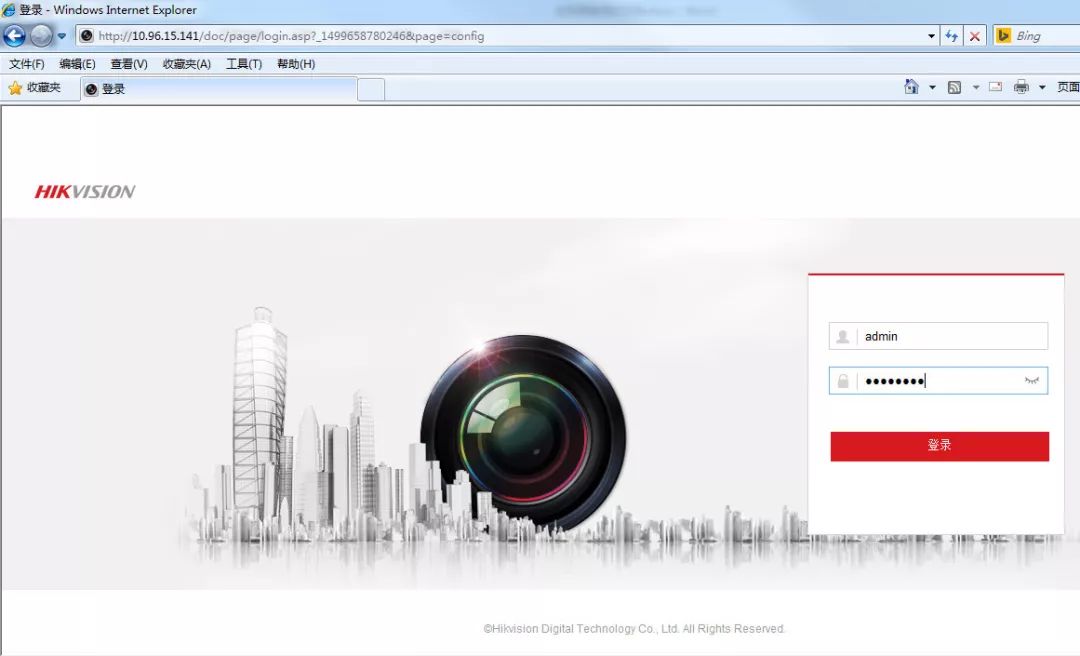
Task: Expand the Home button dropdown arrow
Action: pos(932,88)
